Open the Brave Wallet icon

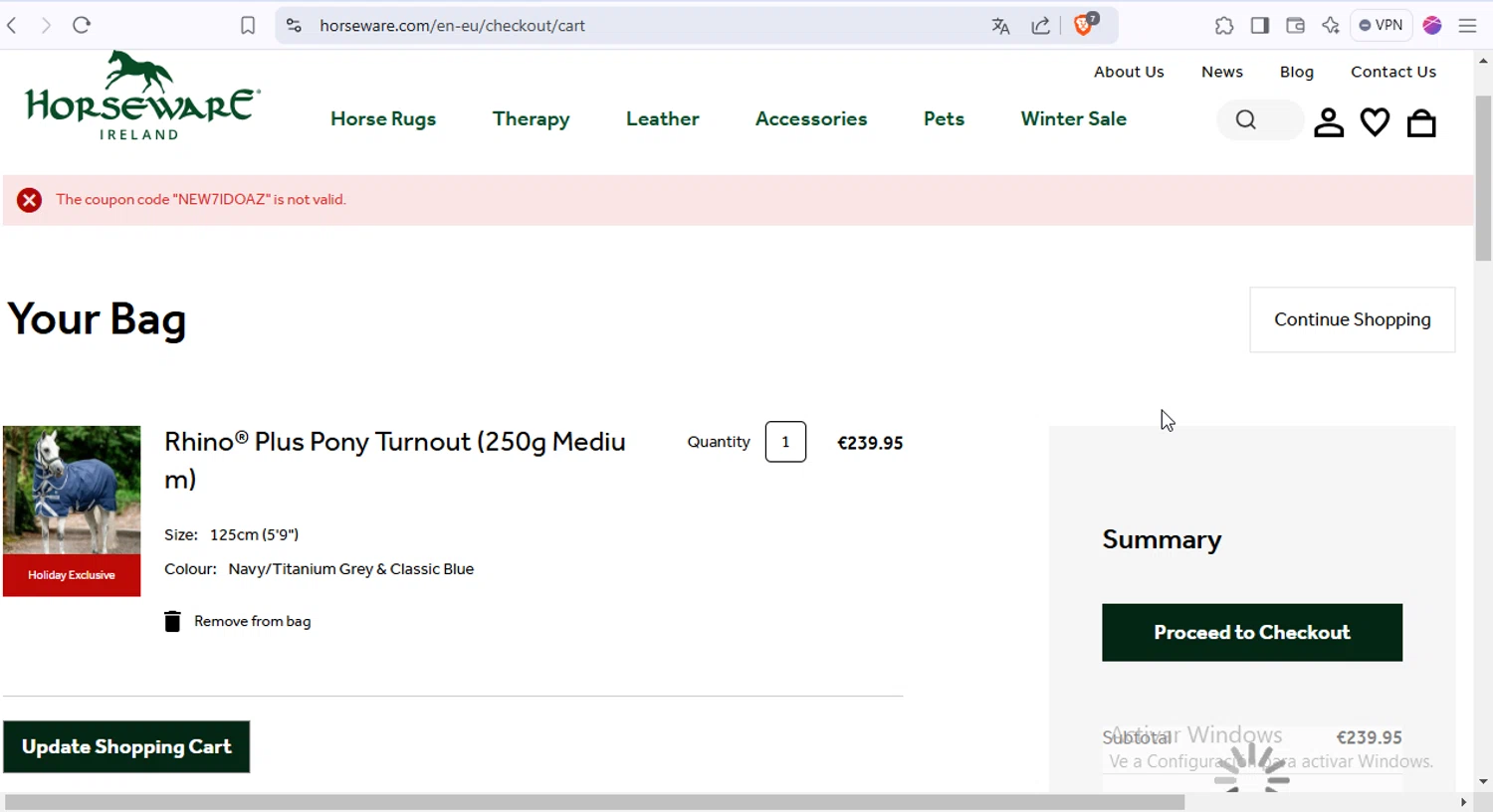click(x=1295, y=26)
